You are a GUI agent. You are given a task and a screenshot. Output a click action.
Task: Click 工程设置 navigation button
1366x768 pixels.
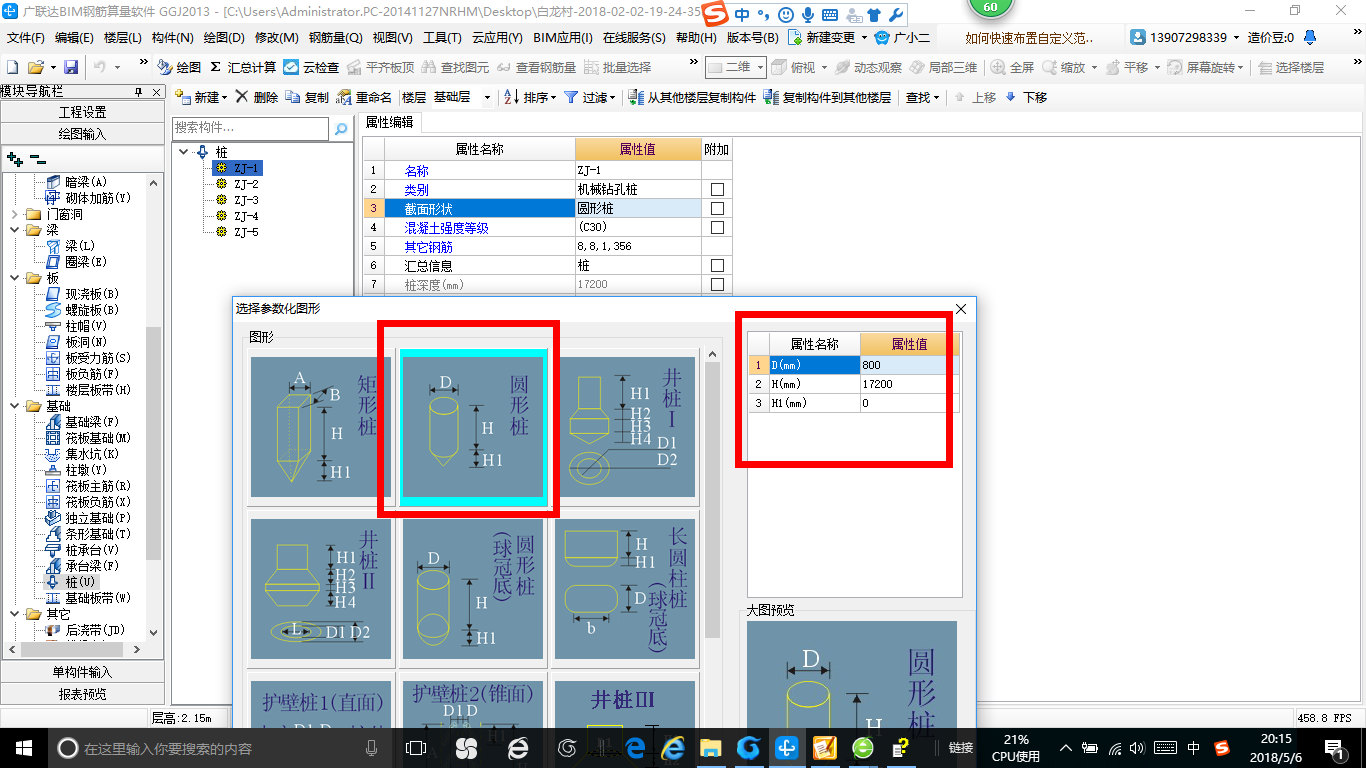pos(82,112)
